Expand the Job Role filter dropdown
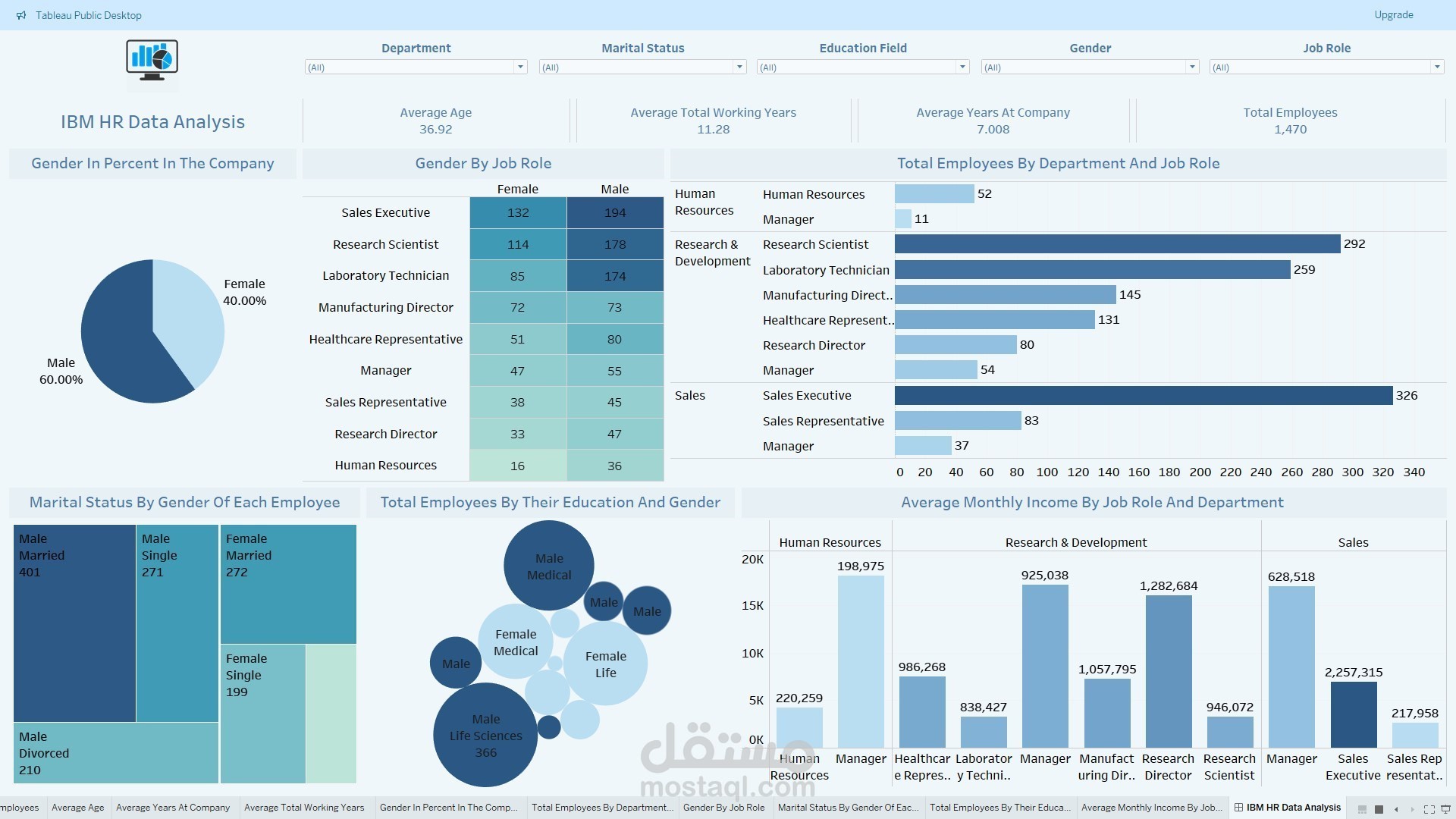The width and height of the screenshot is (1456, 819). (x=1326, y=67)
